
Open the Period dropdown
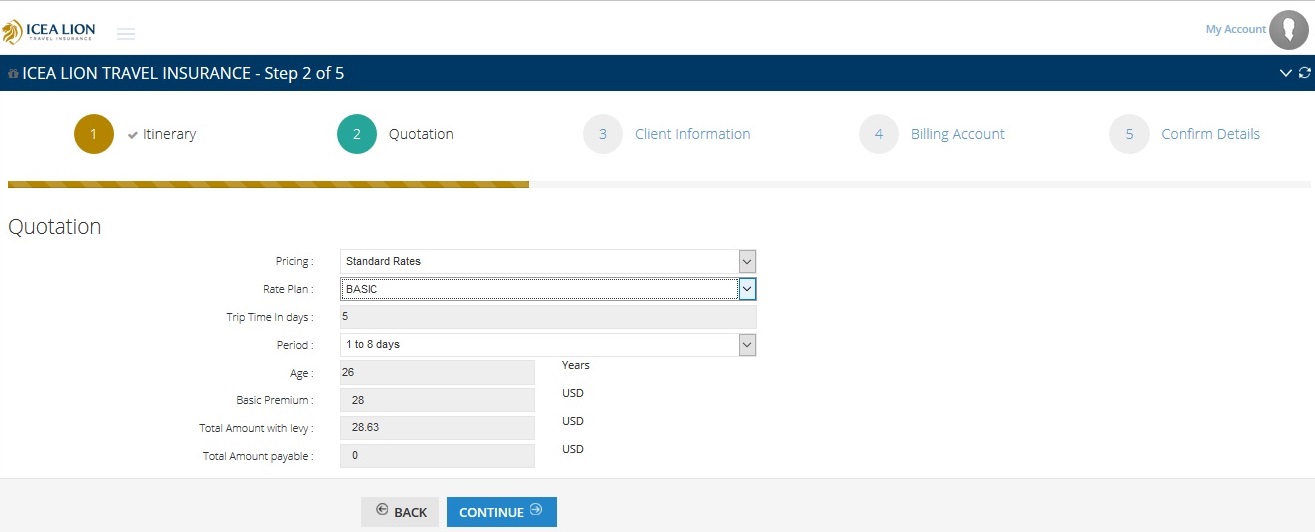pyautogui.click(x=547, y=344)
